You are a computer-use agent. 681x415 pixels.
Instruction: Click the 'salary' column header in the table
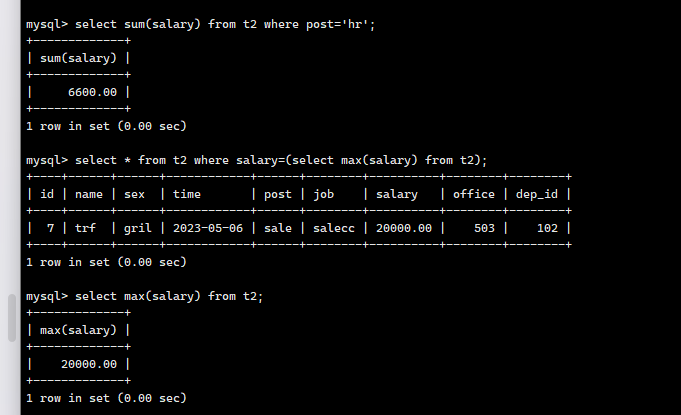click(x=397, y=194)
